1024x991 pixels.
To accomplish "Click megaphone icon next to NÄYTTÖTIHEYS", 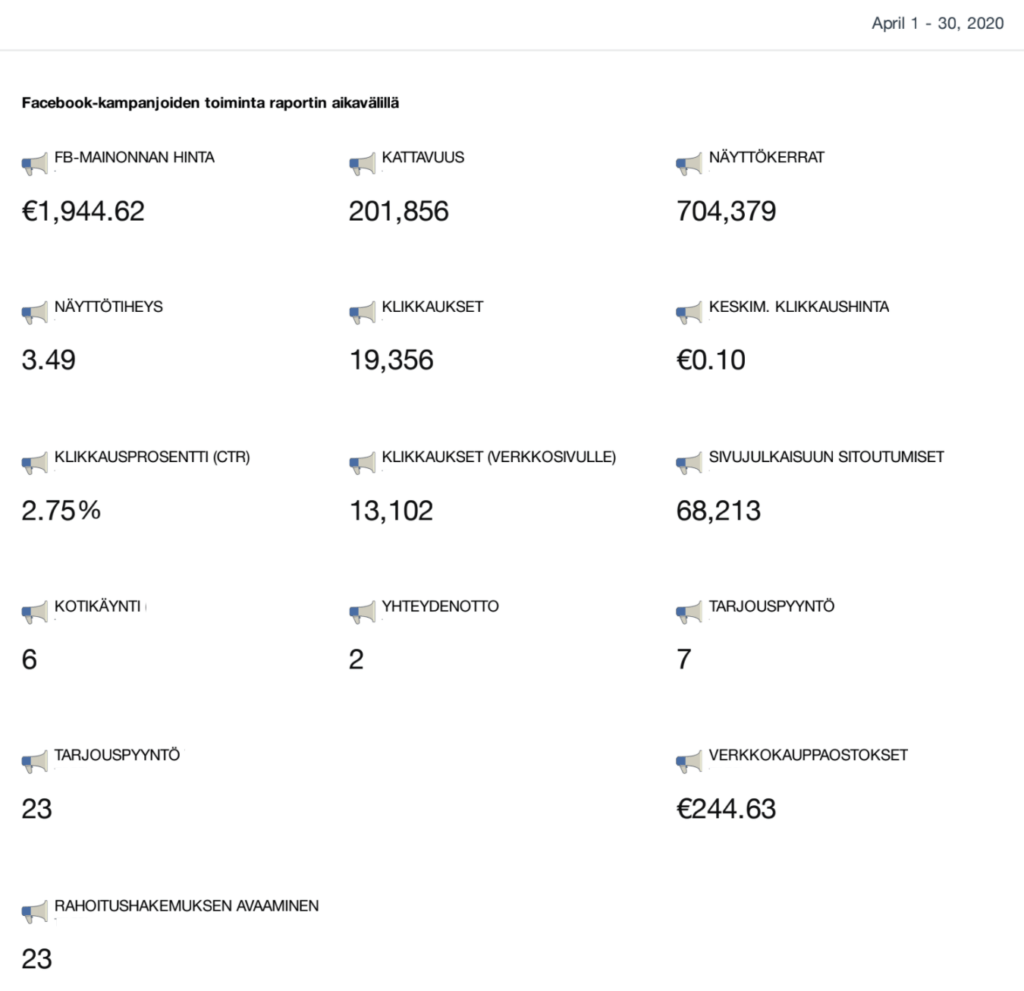I will (x=34, y=312).
